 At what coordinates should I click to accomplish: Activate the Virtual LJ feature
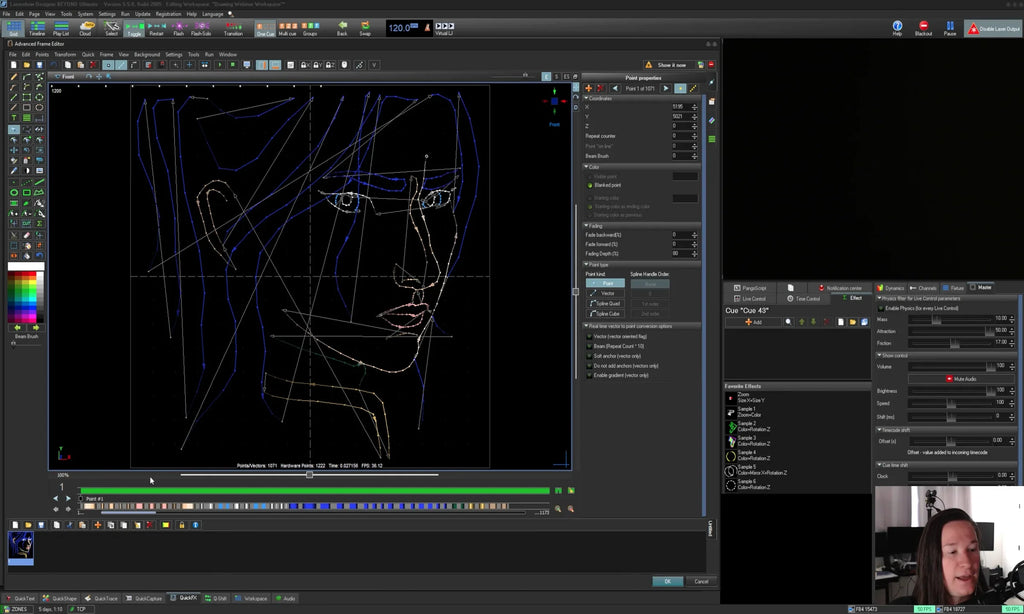click(444, 27)
